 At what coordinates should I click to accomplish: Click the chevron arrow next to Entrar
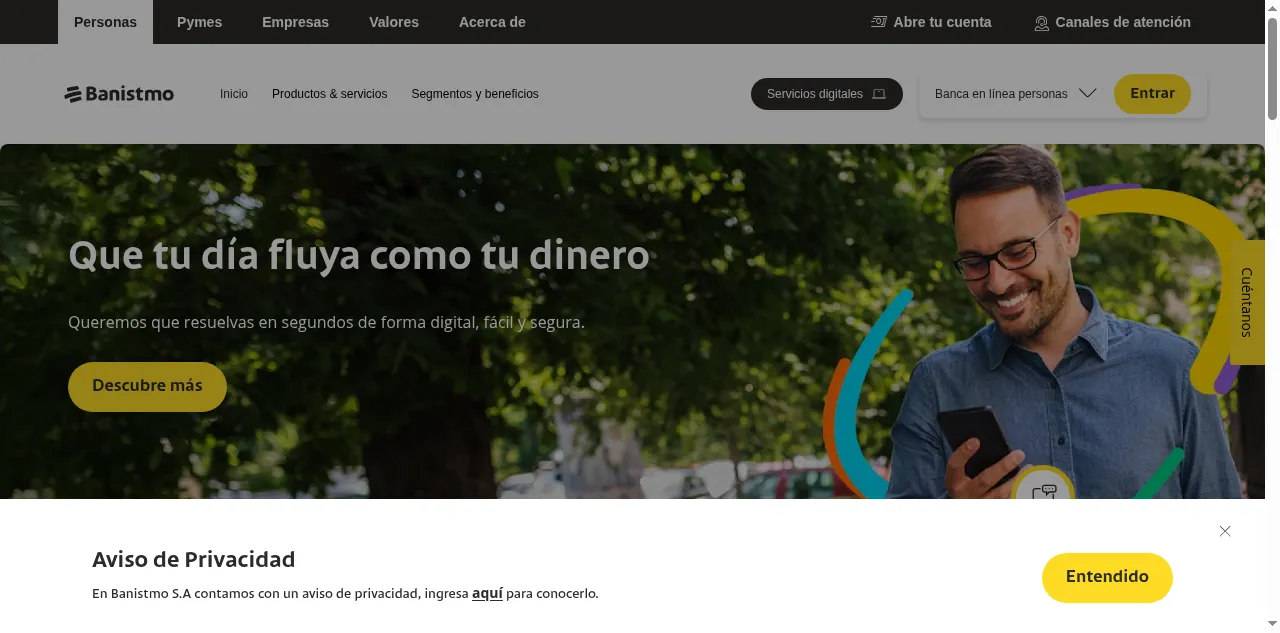coord(1088,94)
